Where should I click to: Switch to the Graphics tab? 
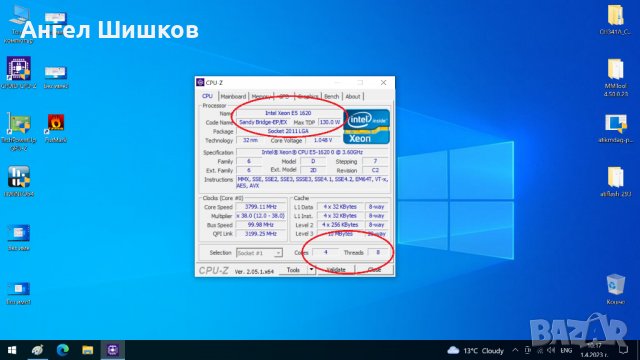point(308,96)
